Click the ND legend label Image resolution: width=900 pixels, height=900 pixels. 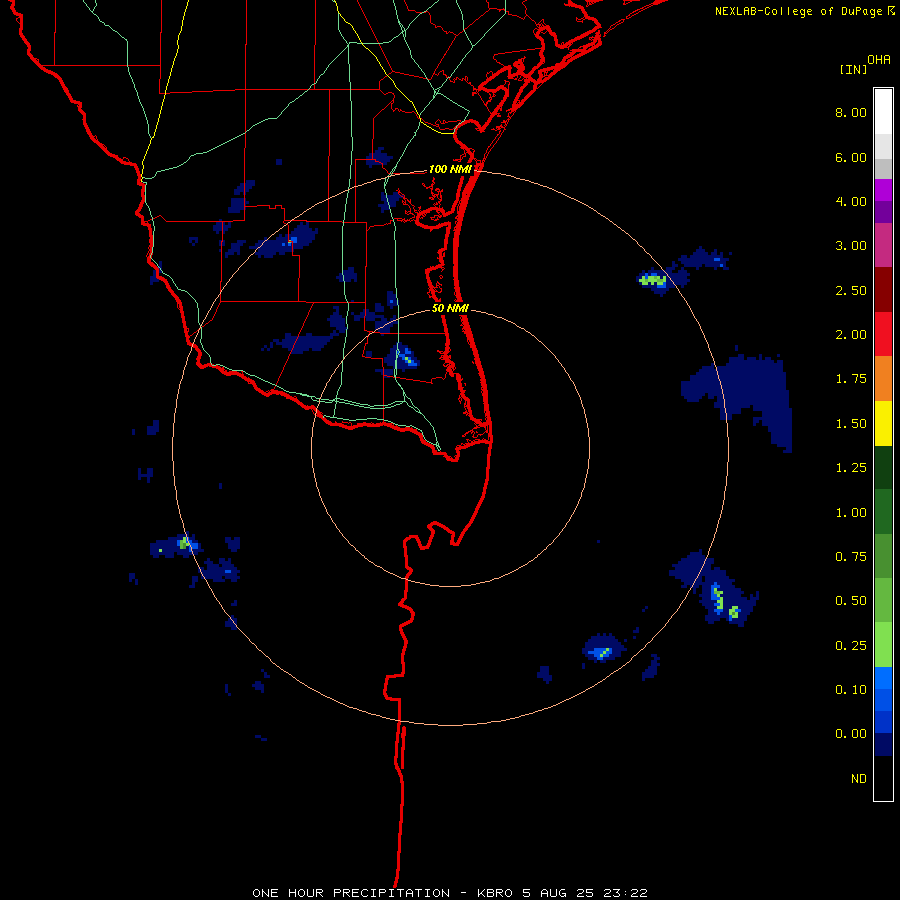(x=859, y=779)
